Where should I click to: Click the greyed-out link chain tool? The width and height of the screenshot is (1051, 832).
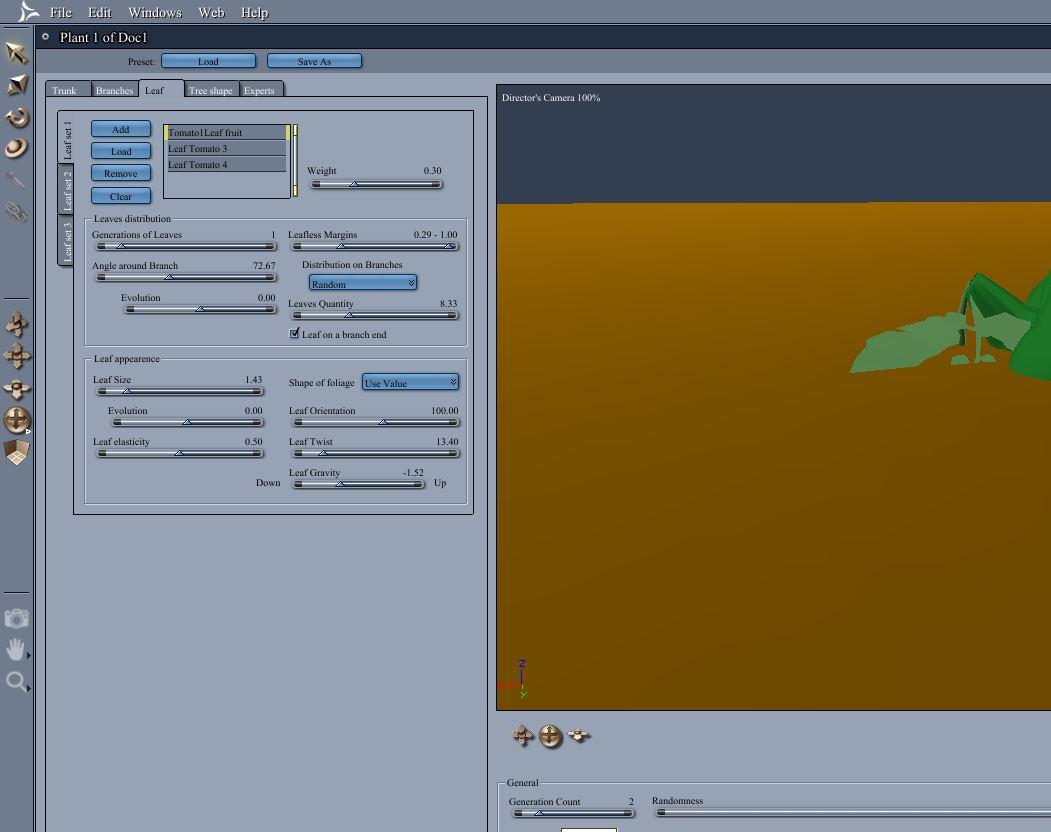[16, 213]
